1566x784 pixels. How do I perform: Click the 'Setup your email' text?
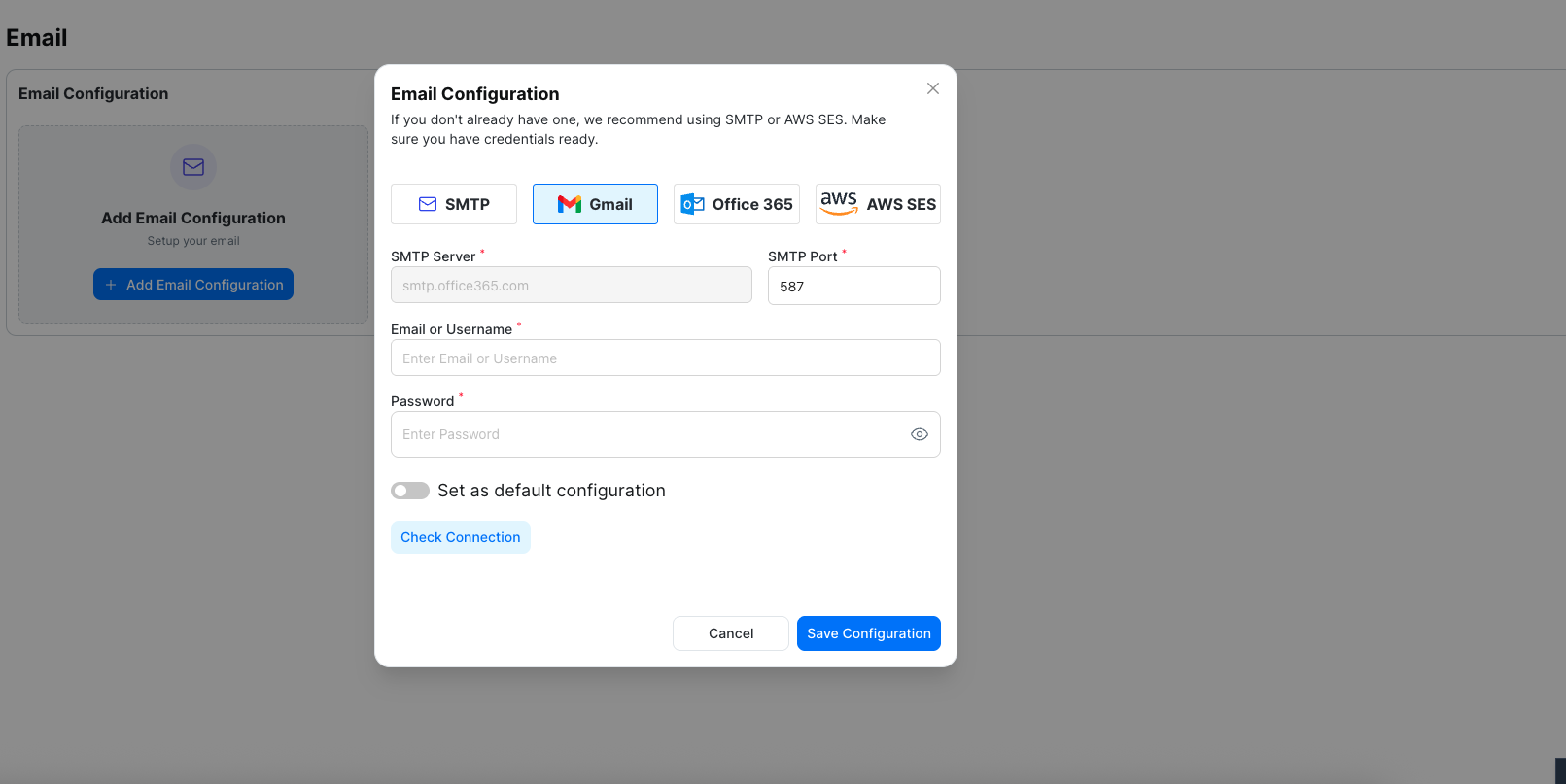point(193,241)
